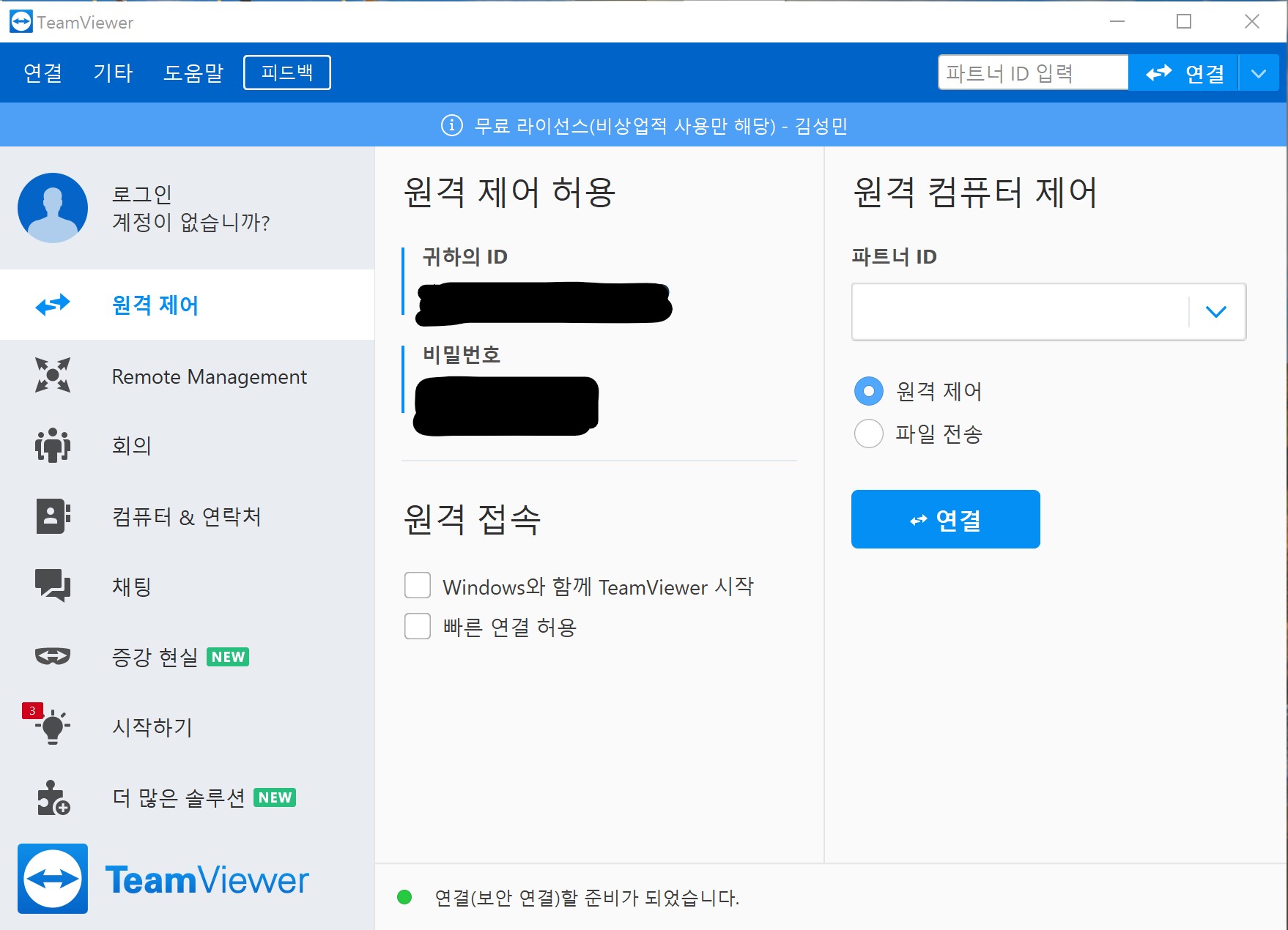Click the 더 많은 솔루션 puzzle icon

pyautogui.click(x=53, y=797)
